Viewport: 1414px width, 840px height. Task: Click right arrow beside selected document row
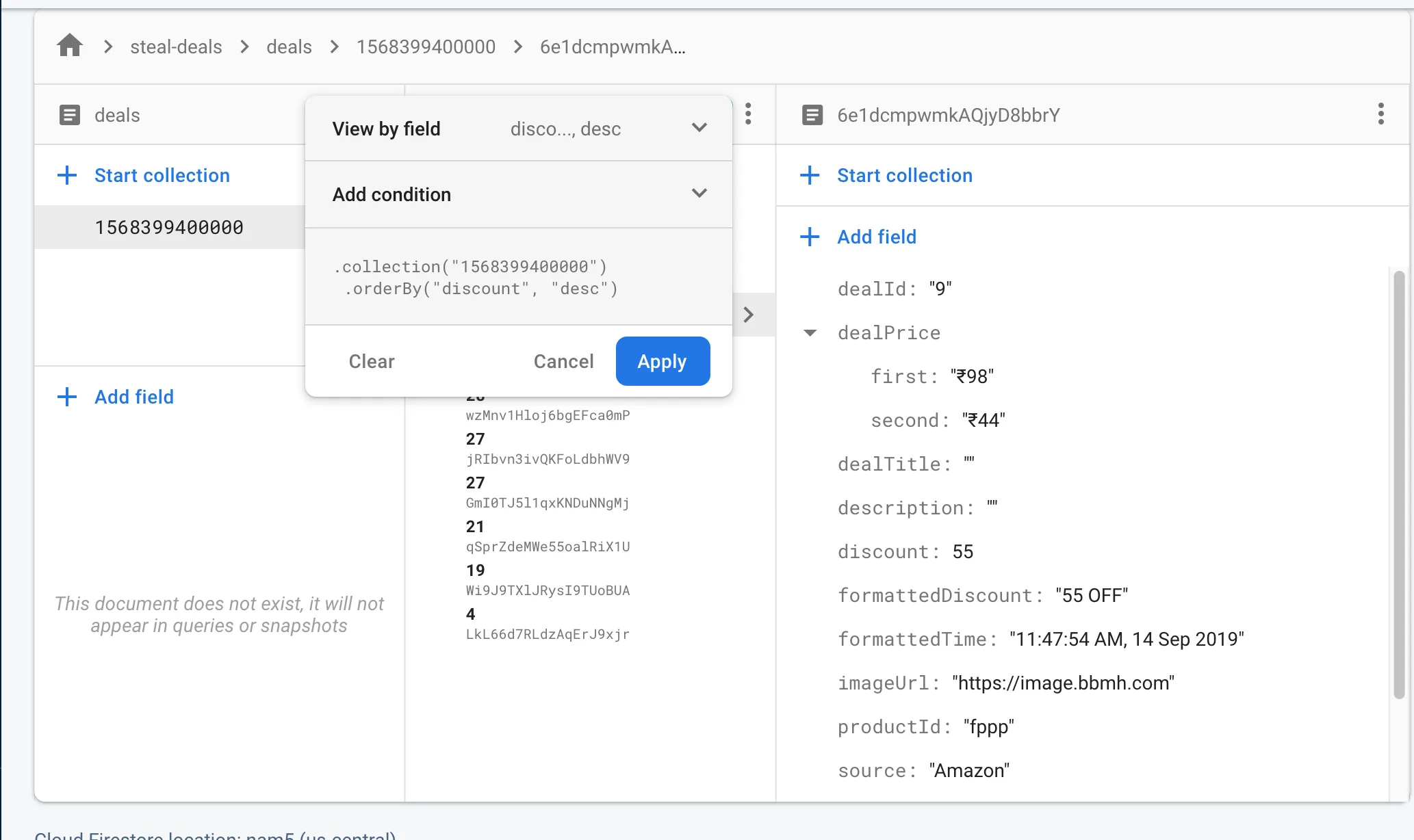(748, 315)
